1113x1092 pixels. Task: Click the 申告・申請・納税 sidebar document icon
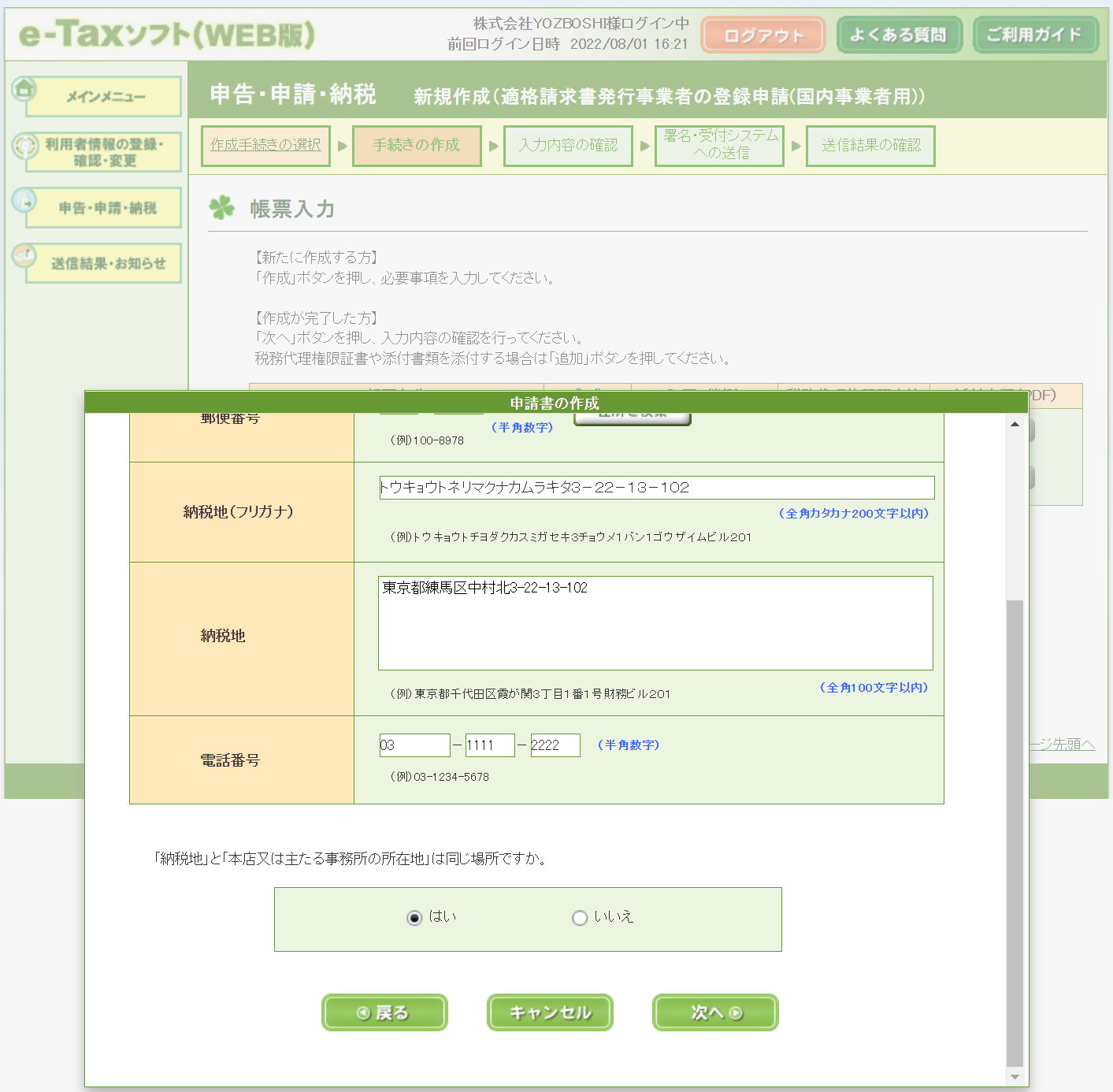point(24,200)
